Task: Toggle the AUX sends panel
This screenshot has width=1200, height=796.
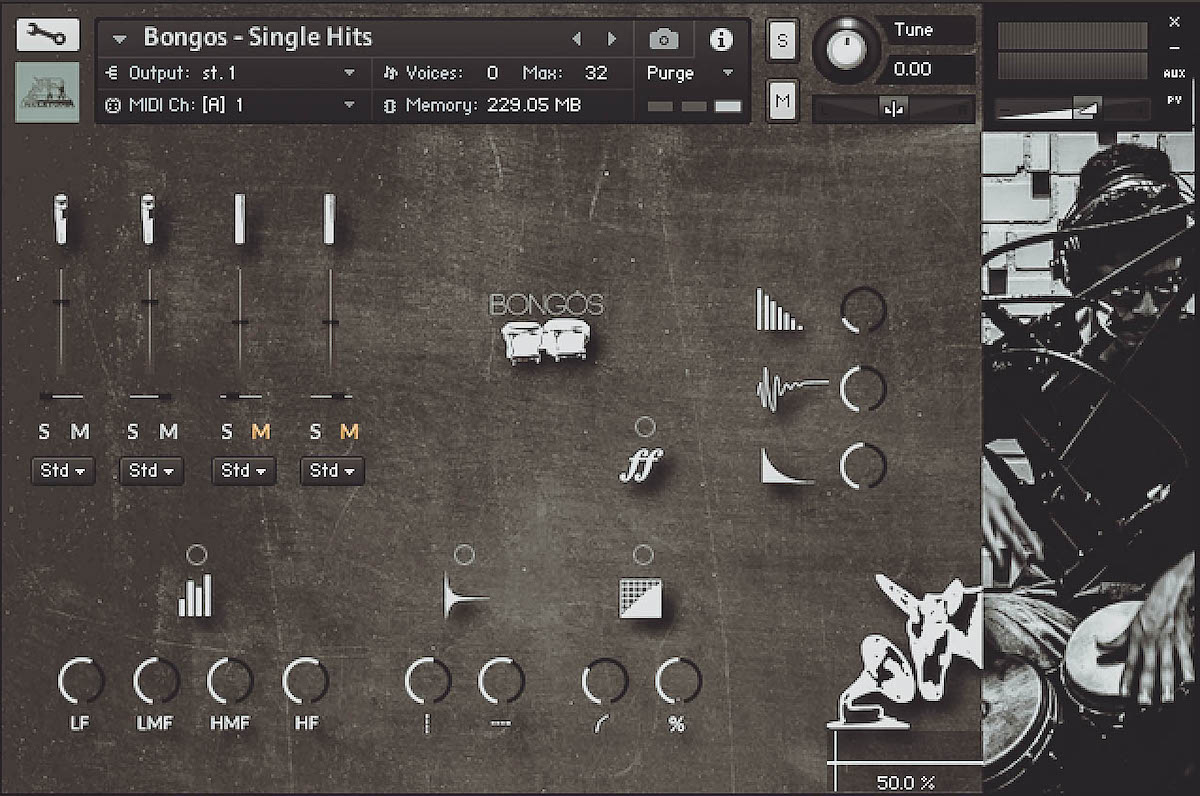Action: 1174,73
